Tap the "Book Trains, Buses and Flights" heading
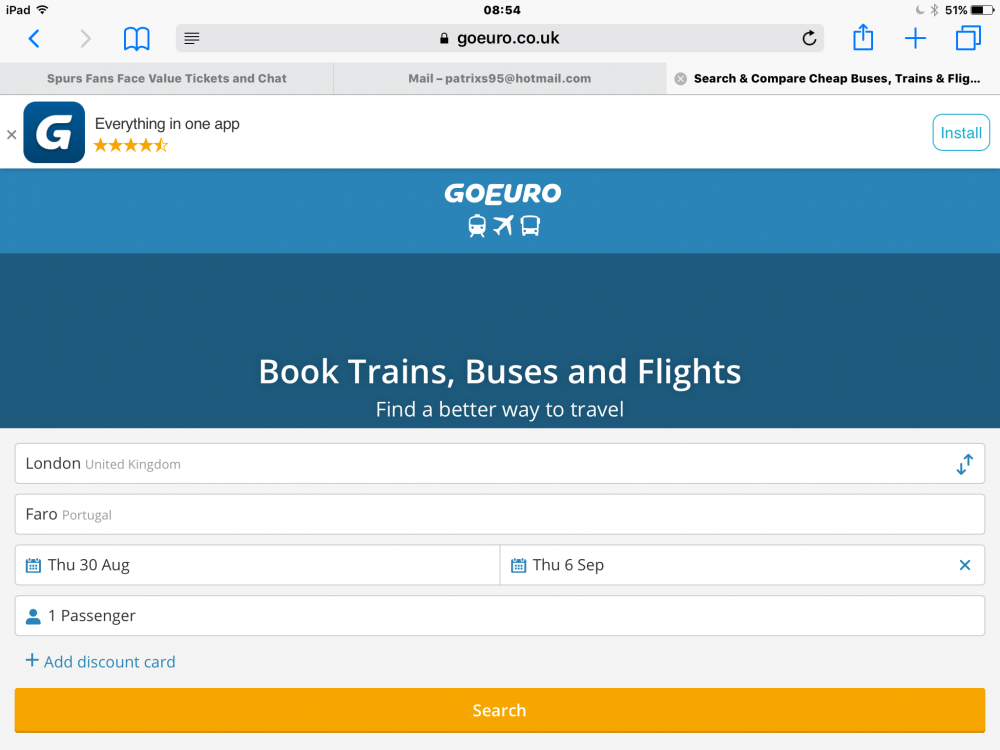 tap(500, 372)
